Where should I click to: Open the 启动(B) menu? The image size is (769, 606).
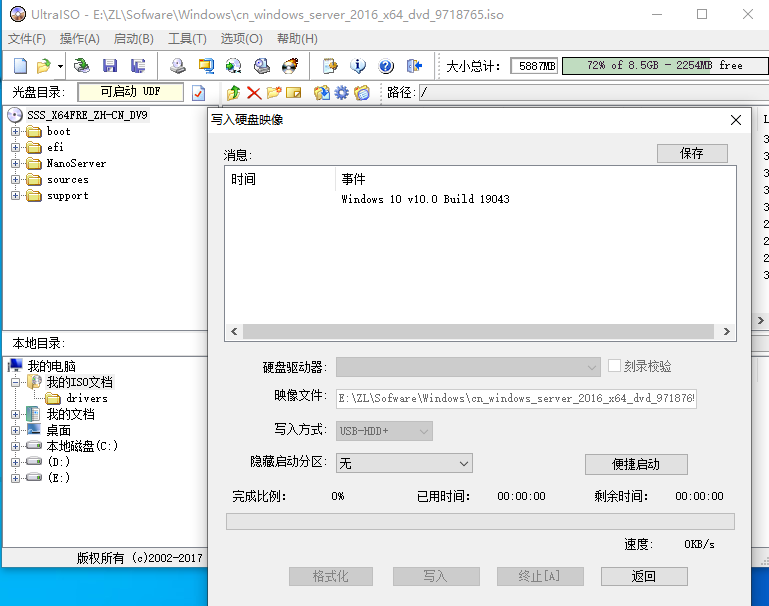[x=133, y=39]
